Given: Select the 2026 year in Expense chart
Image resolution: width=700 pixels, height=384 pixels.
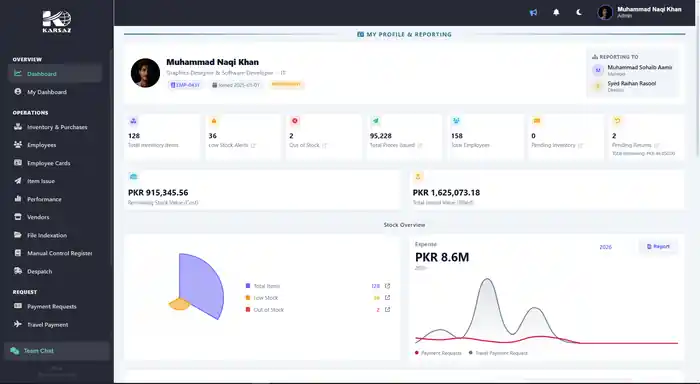Looking at the screenshot, I should click(605, 247).
